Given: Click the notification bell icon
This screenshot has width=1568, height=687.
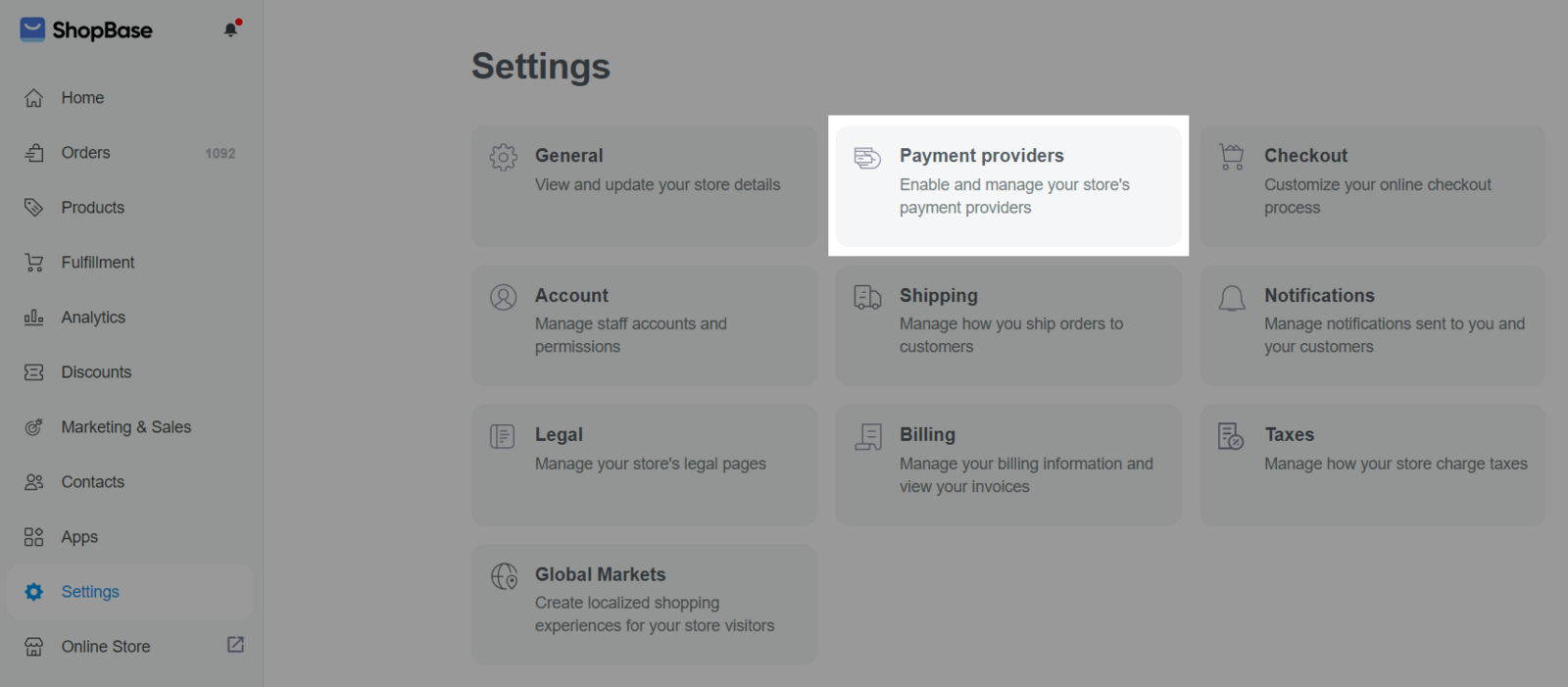Looking at the screenshot, I should (231, 29).
